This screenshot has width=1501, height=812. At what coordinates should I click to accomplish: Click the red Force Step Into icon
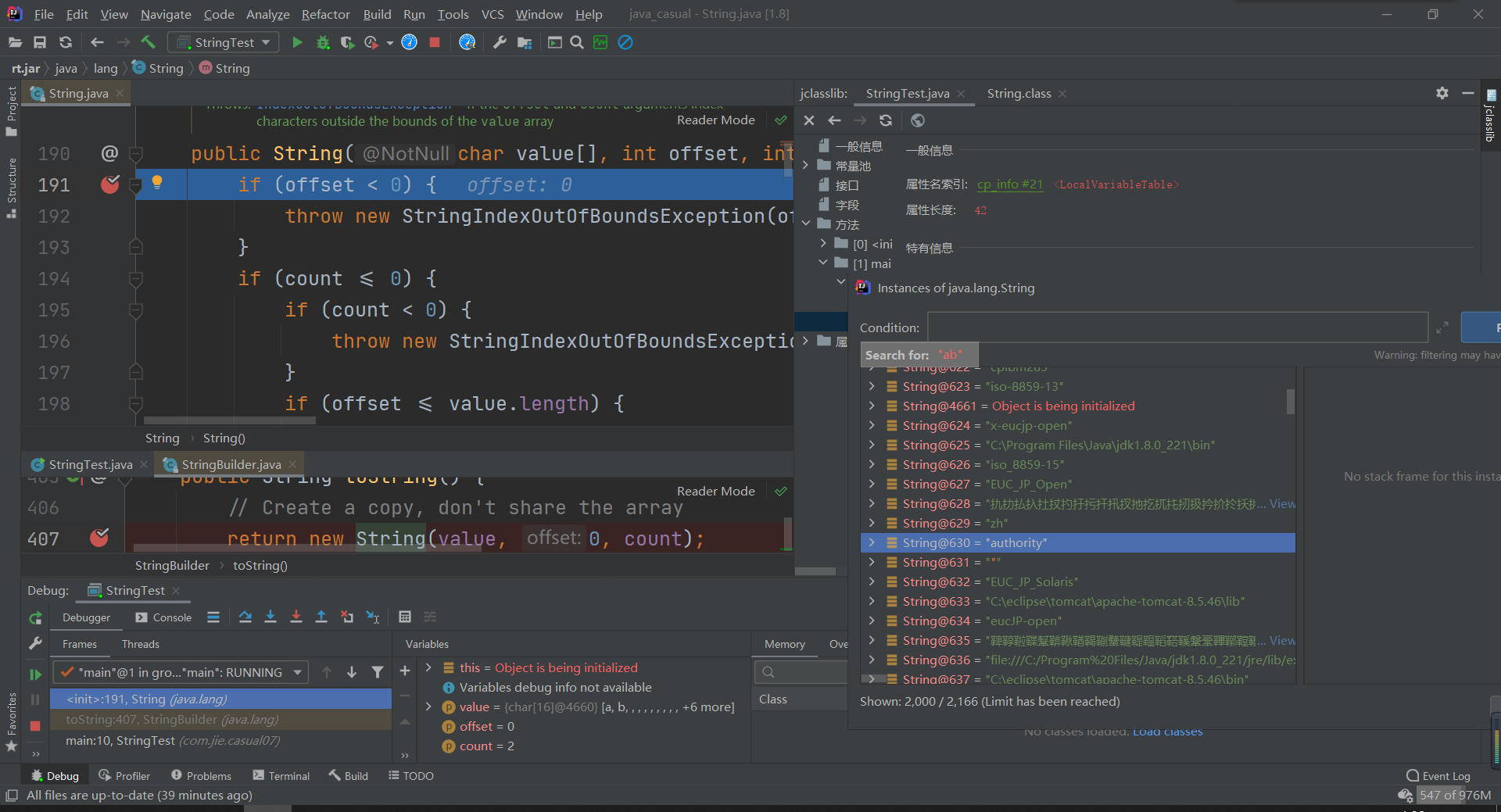coord(296,617)
